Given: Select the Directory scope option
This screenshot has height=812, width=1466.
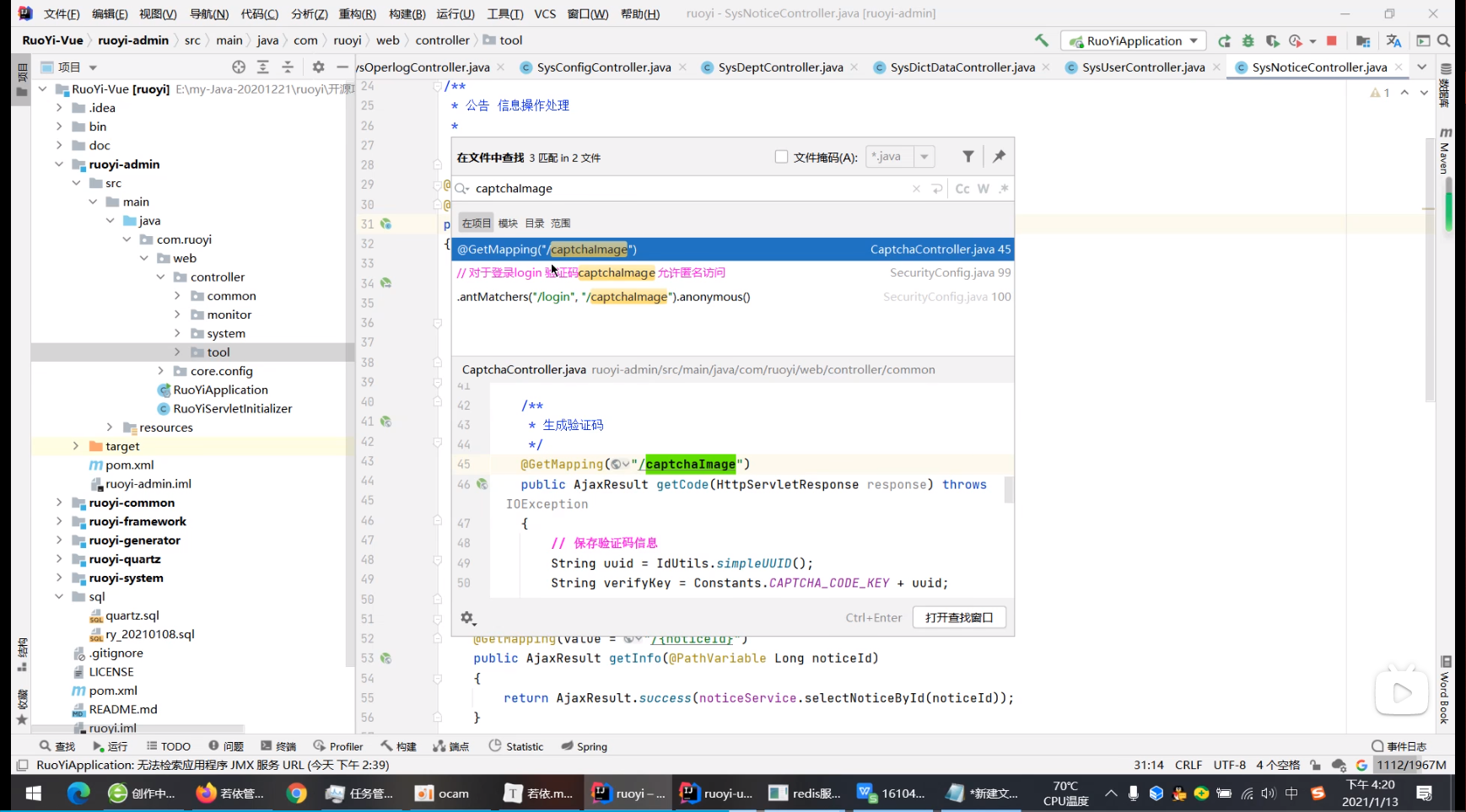Looking at the screenshot, I should coord(535,223).
